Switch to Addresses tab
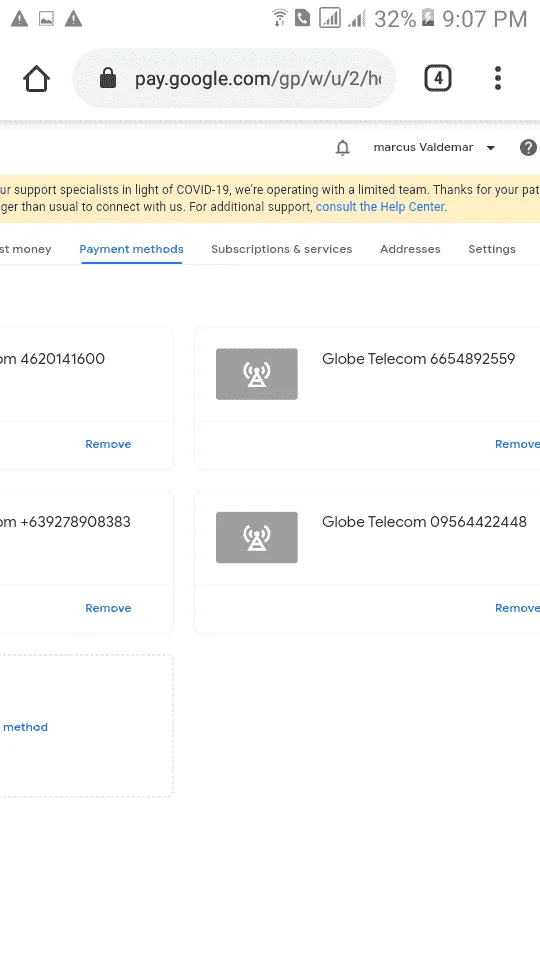This screenshot has width=540, height=960. [410, 249]
